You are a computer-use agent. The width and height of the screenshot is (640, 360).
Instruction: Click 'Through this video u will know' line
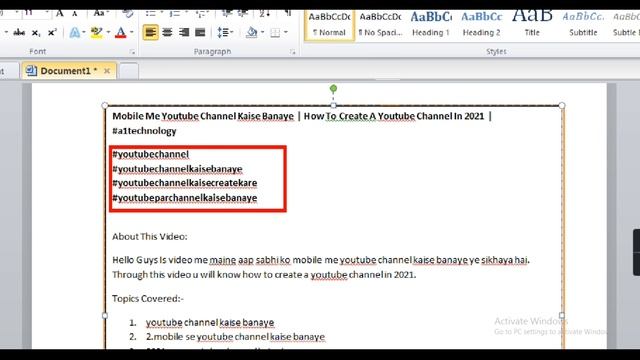264,275
